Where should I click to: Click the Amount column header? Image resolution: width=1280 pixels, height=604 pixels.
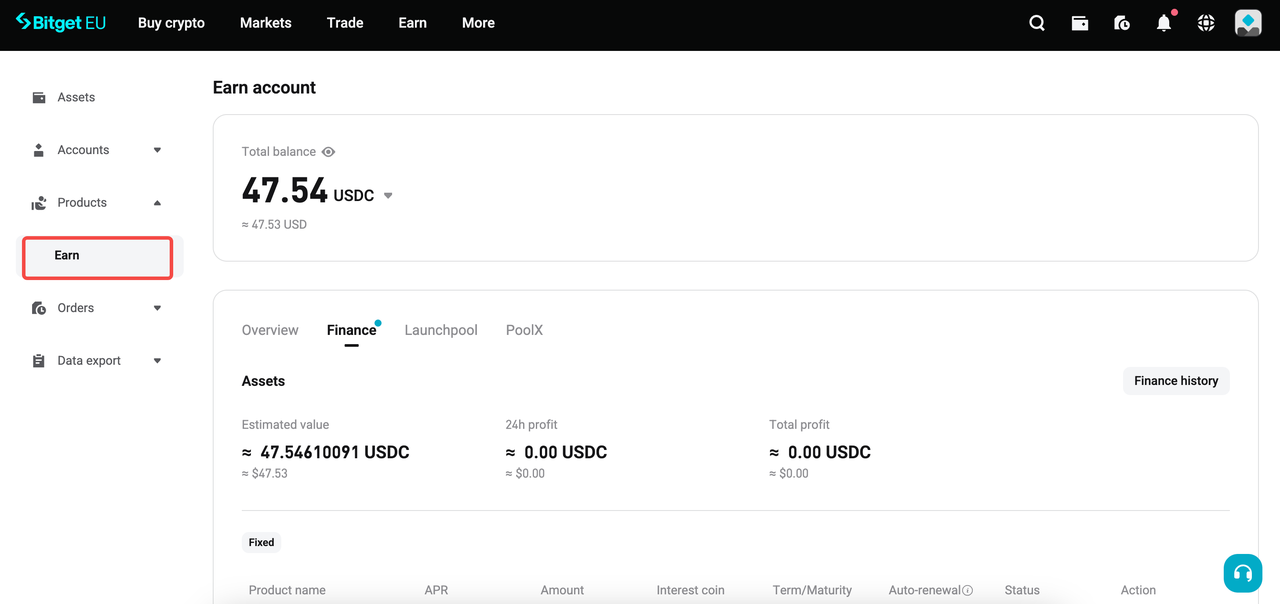click(562, 590)
